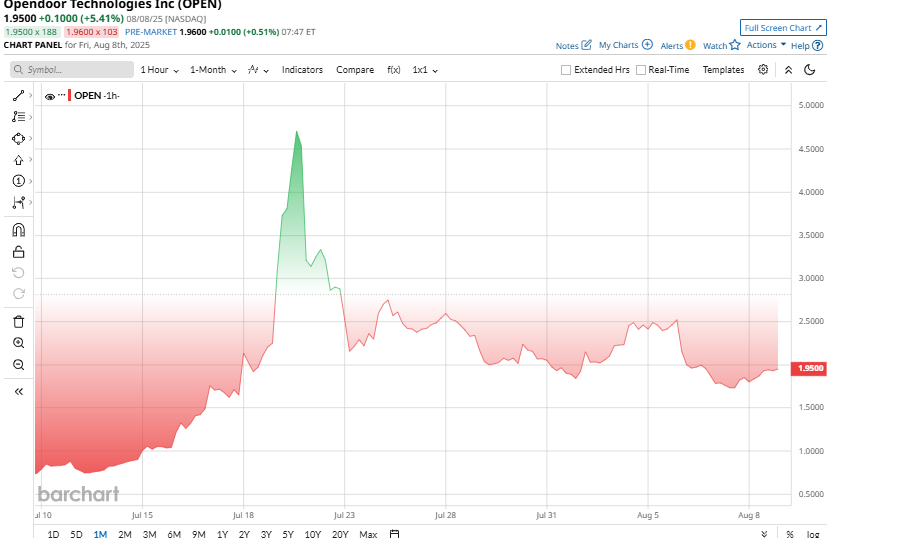Open the Alerts link

(672, 46)
